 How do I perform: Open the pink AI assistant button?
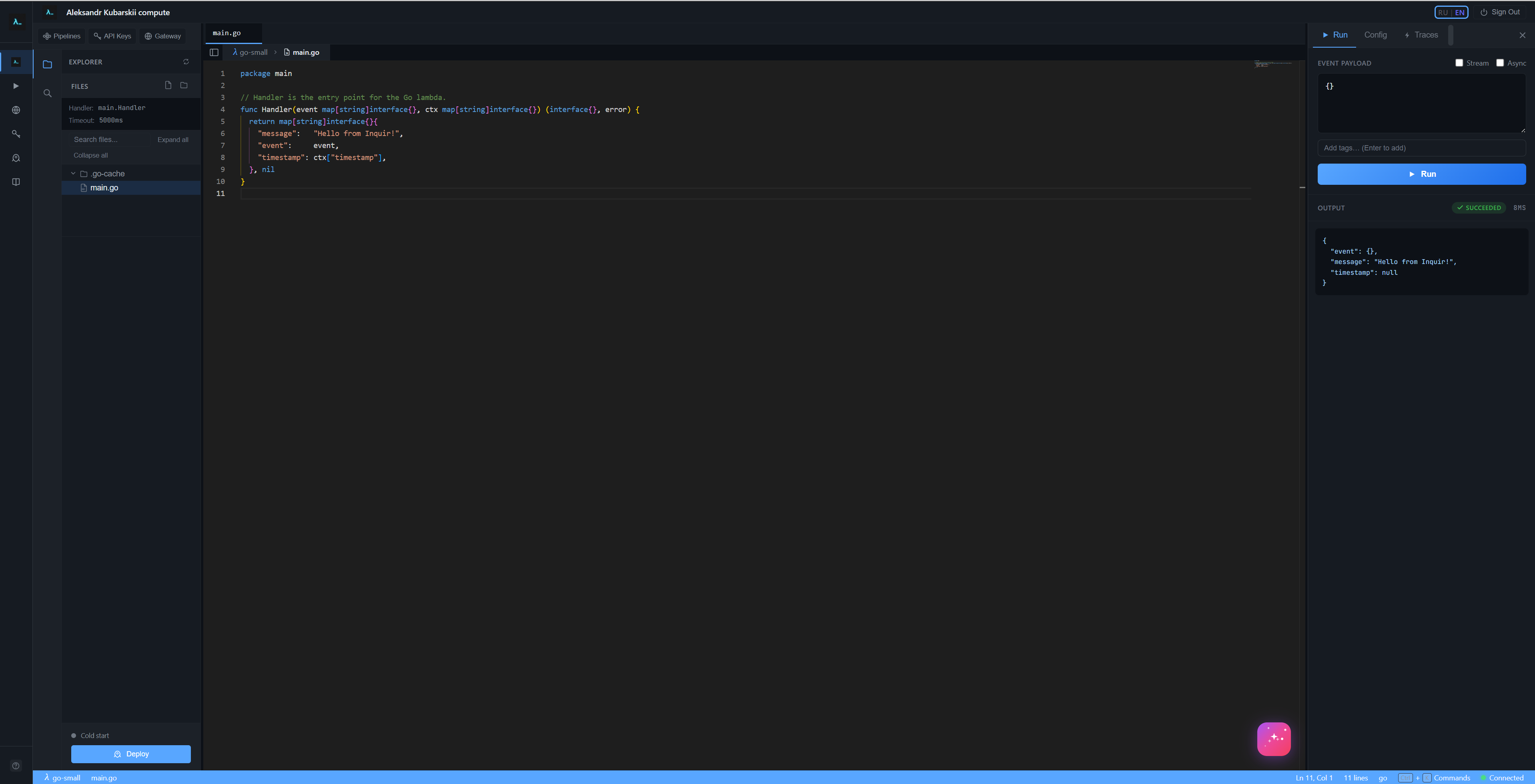1273,739
